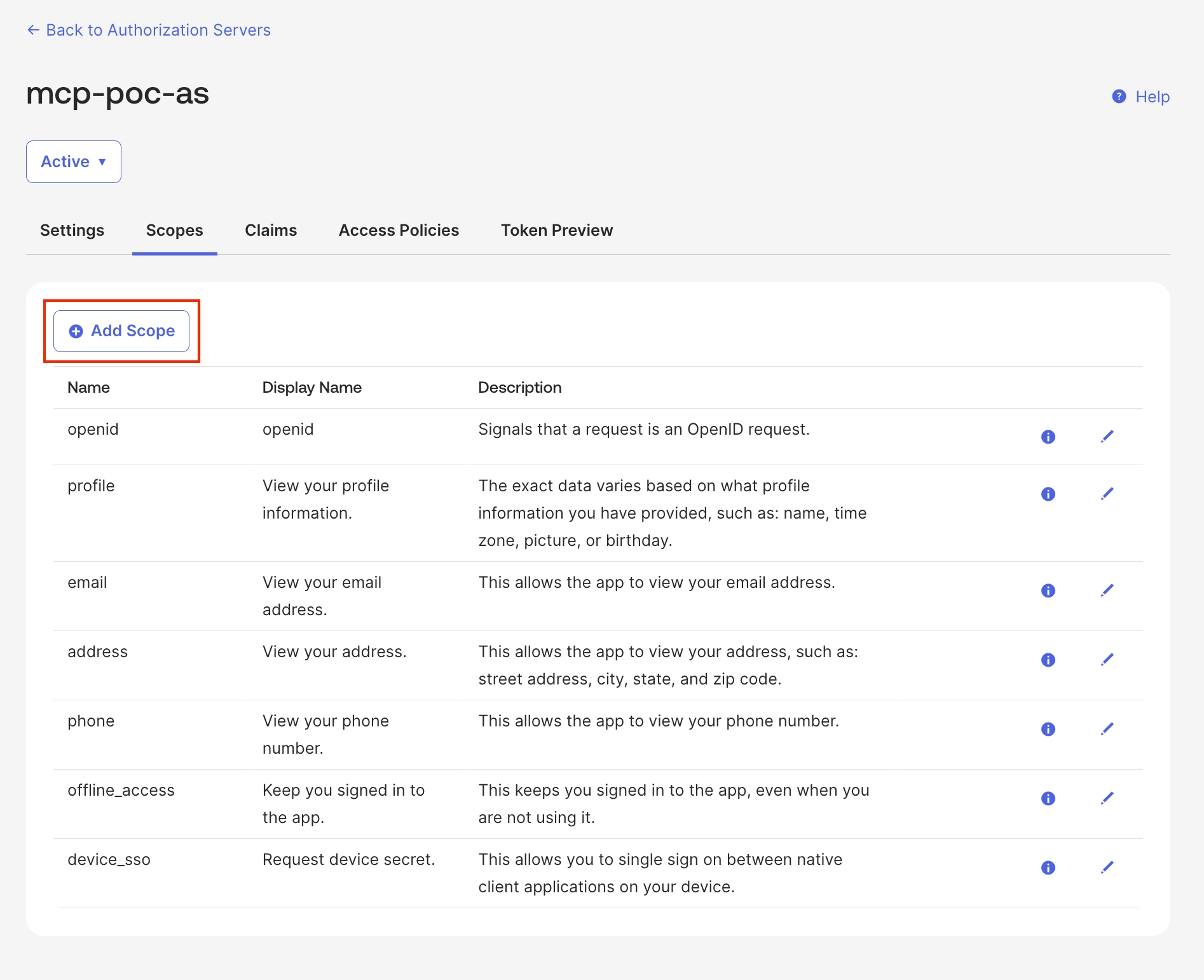Image resolution: width=1204 pixels, height=980 pixels.
Task: Select the phone scope name cell
Action: pyautogui.click(x=91, y=721)
